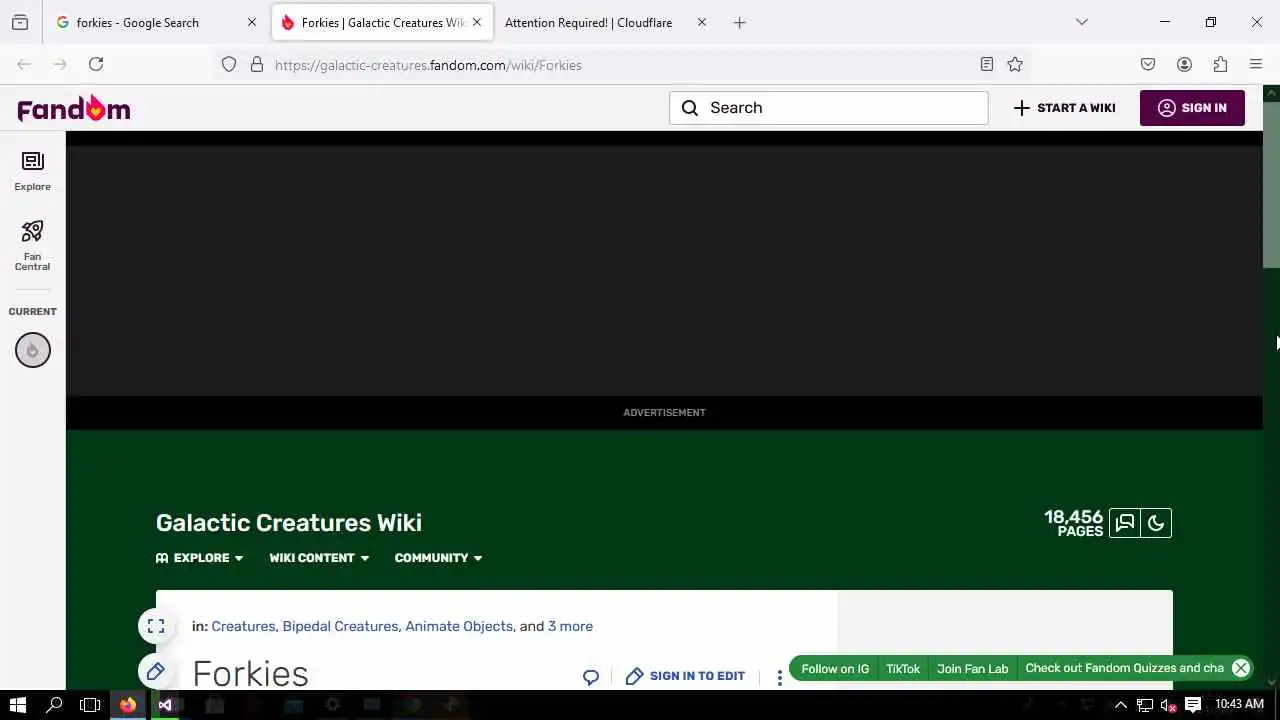This screenshot has height=720, width=1280.
Task: Close the Attention Required Cloudflare tab
Action: click(x=702, y=22)
